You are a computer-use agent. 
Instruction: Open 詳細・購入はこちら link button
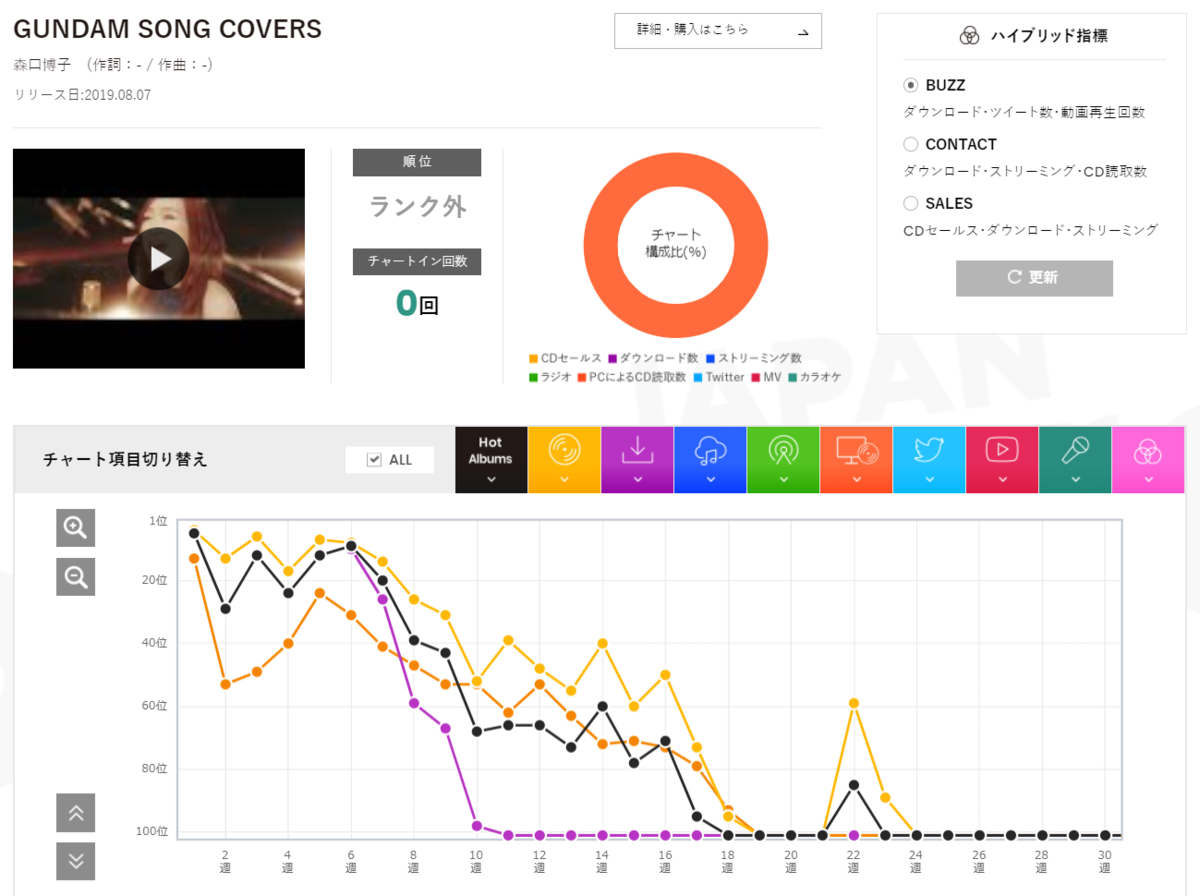(718, 31)
